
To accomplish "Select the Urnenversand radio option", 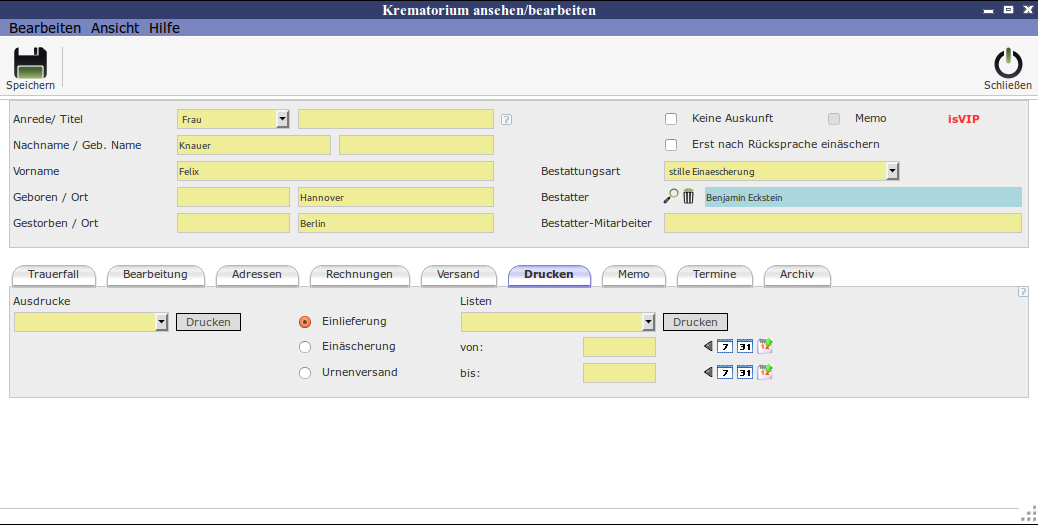I will click(x=305, y=373).
